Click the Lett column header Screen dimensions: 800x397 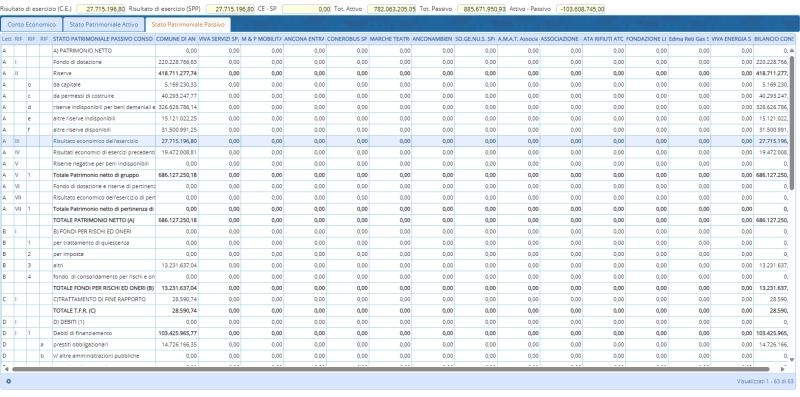7,39
